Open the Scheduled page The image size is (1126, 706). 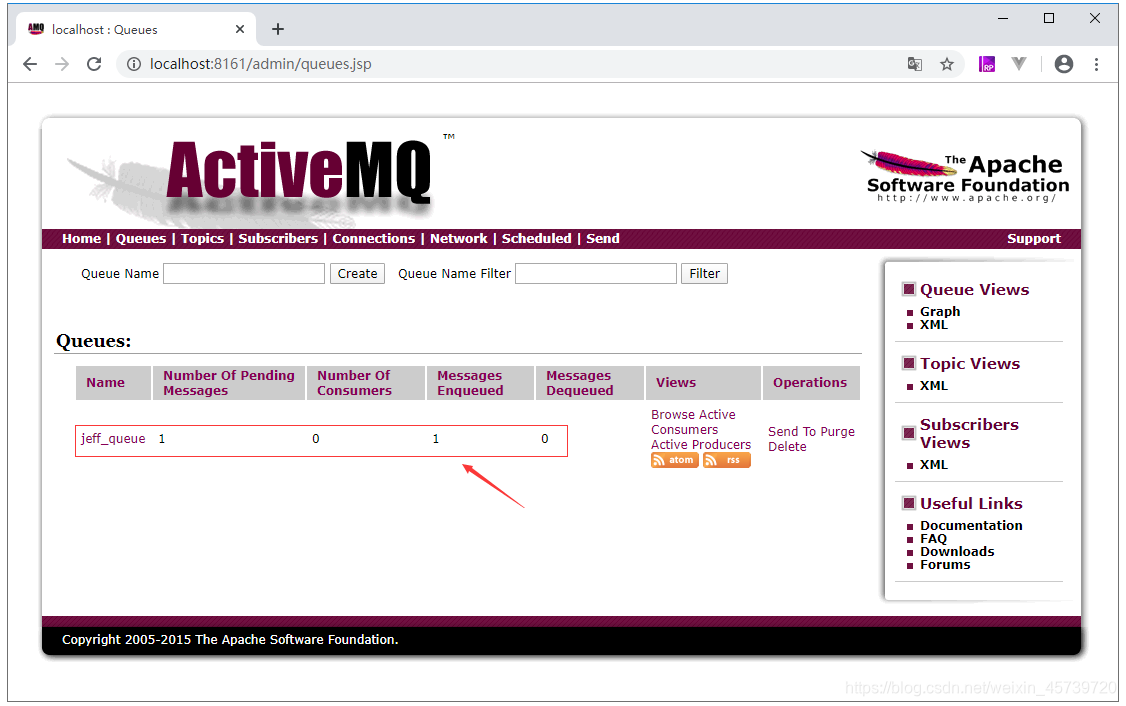click(536, 238)
